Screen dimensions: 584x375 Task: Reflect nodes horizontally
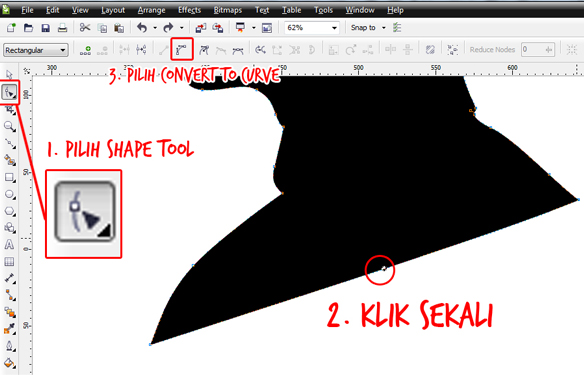pyautogui.click(x=390, y=50)
